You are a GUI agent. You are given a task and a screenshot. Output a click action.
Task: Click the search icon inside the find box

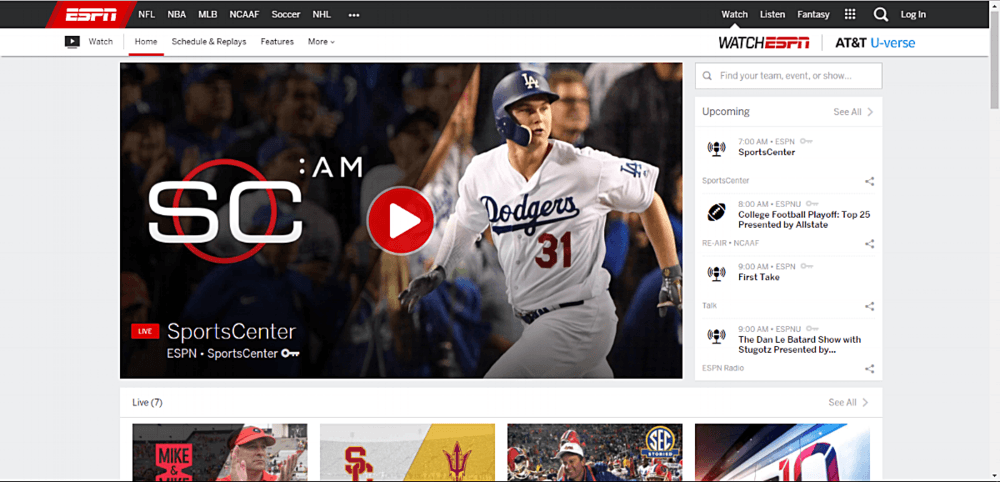[x=707, y=76]
